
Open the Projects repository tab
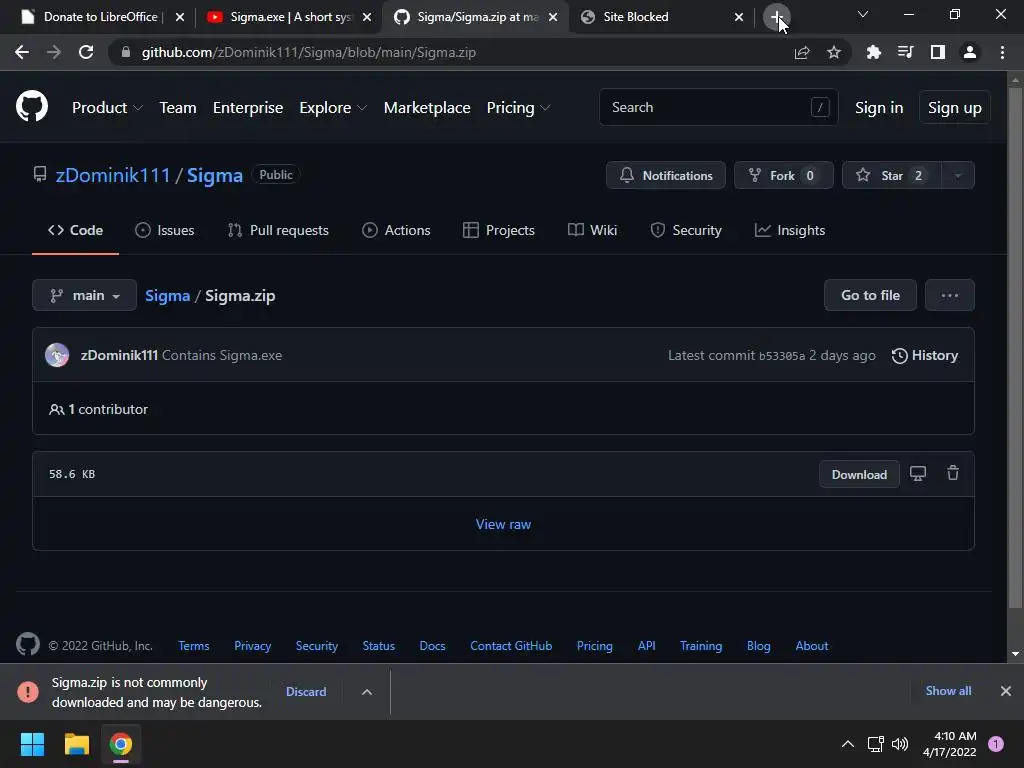point(499,230)
